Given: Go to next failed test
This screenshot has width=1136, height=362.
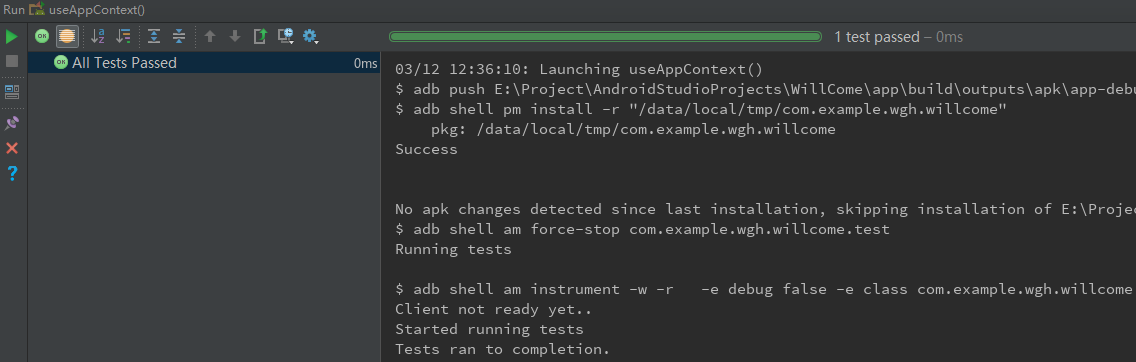Looking at the screenshot, I should [x=235, y=36].
